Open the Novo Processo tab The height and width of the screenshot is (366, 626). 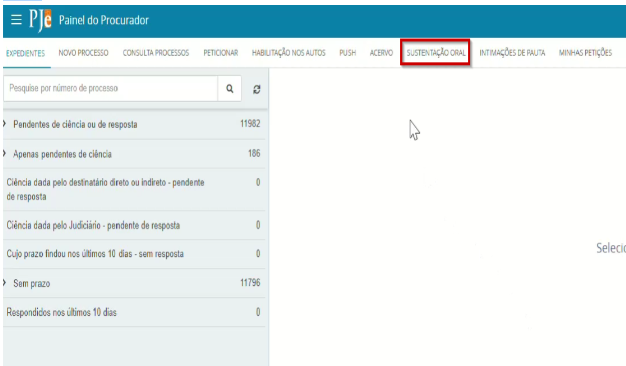click(x=83, y=53)
